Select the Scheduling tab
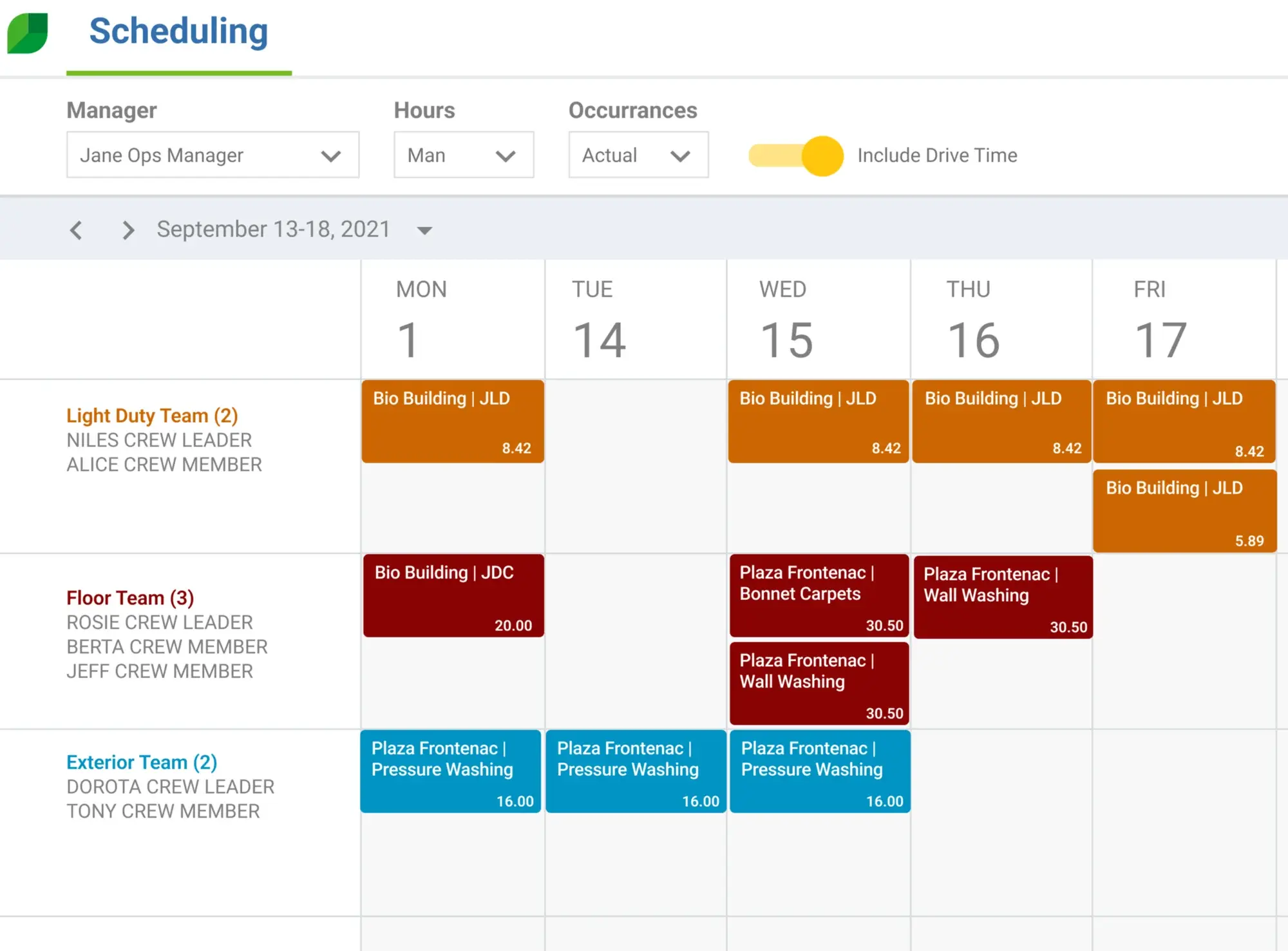 pos(178,30)
